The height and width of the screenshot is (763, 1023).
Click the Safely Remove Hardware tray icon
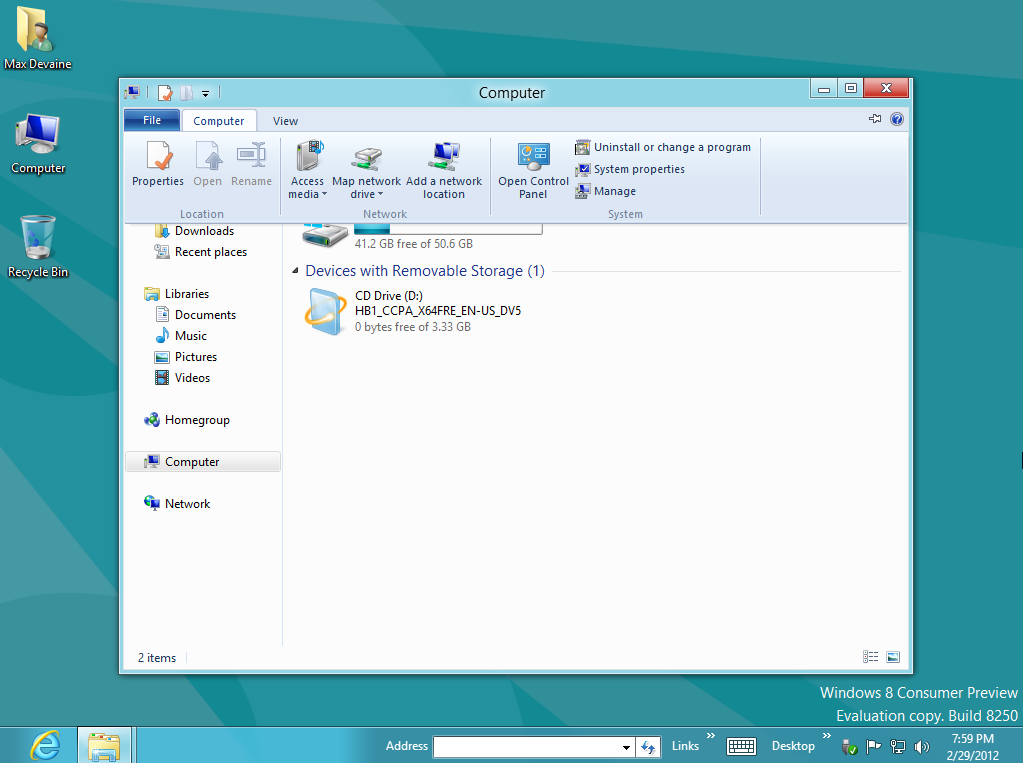(849, 747)
